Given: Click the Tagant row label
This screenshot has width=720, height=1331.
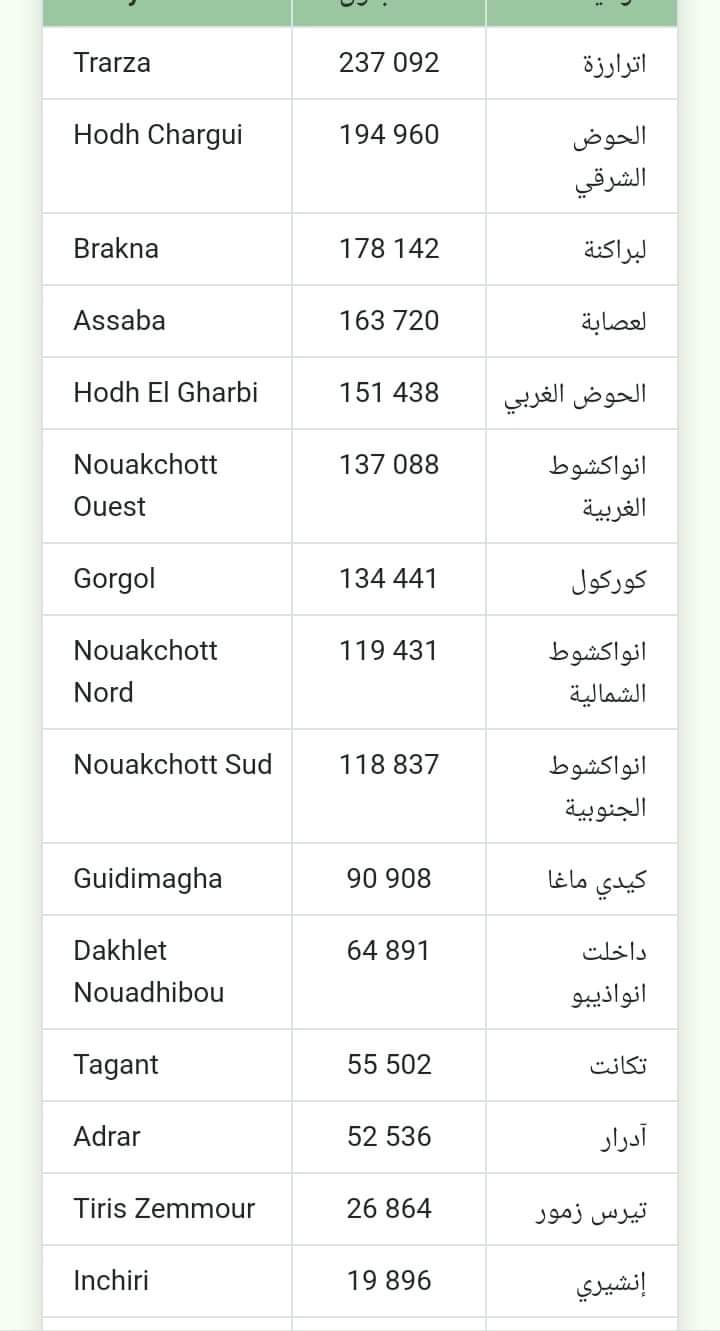Looking at the screenshot, I should click(x=116, y=1065).
